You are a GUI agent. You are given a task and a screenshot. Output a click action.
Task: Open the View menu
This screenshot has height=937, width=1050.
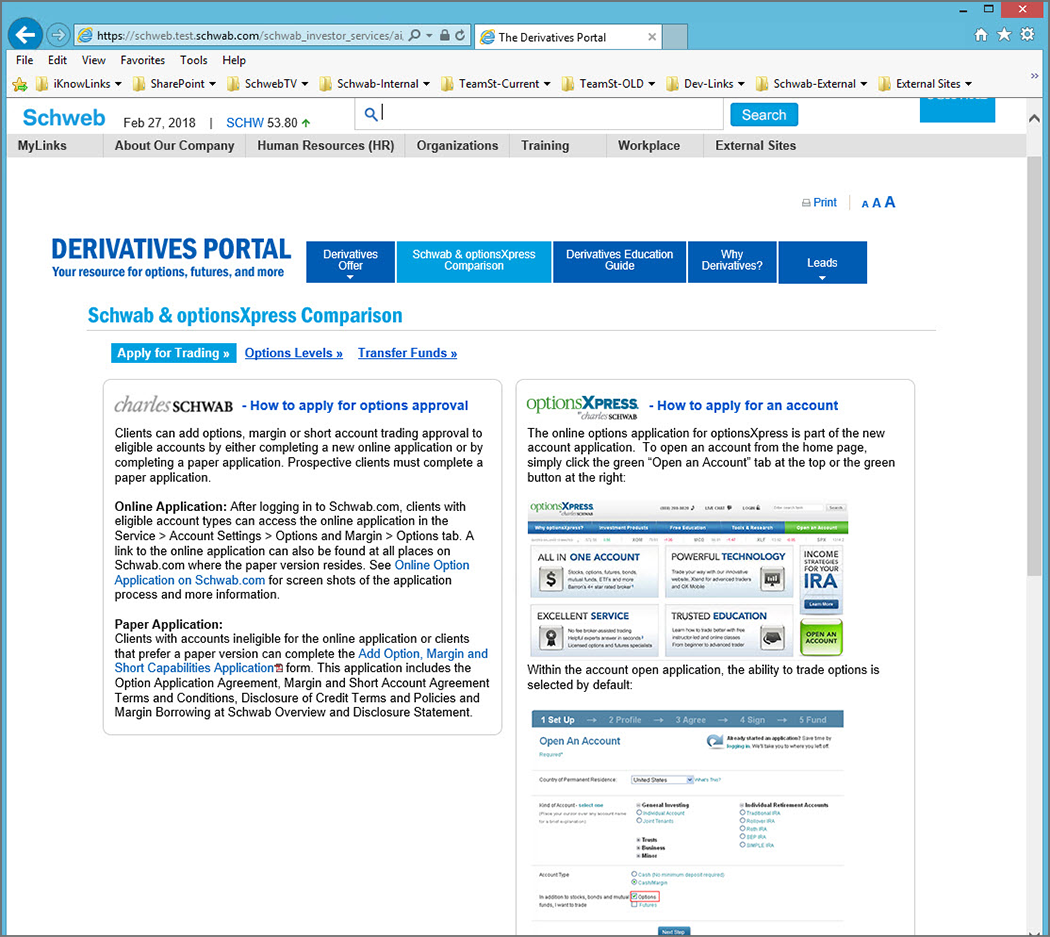pyautogui.click(x=94, y=60)
